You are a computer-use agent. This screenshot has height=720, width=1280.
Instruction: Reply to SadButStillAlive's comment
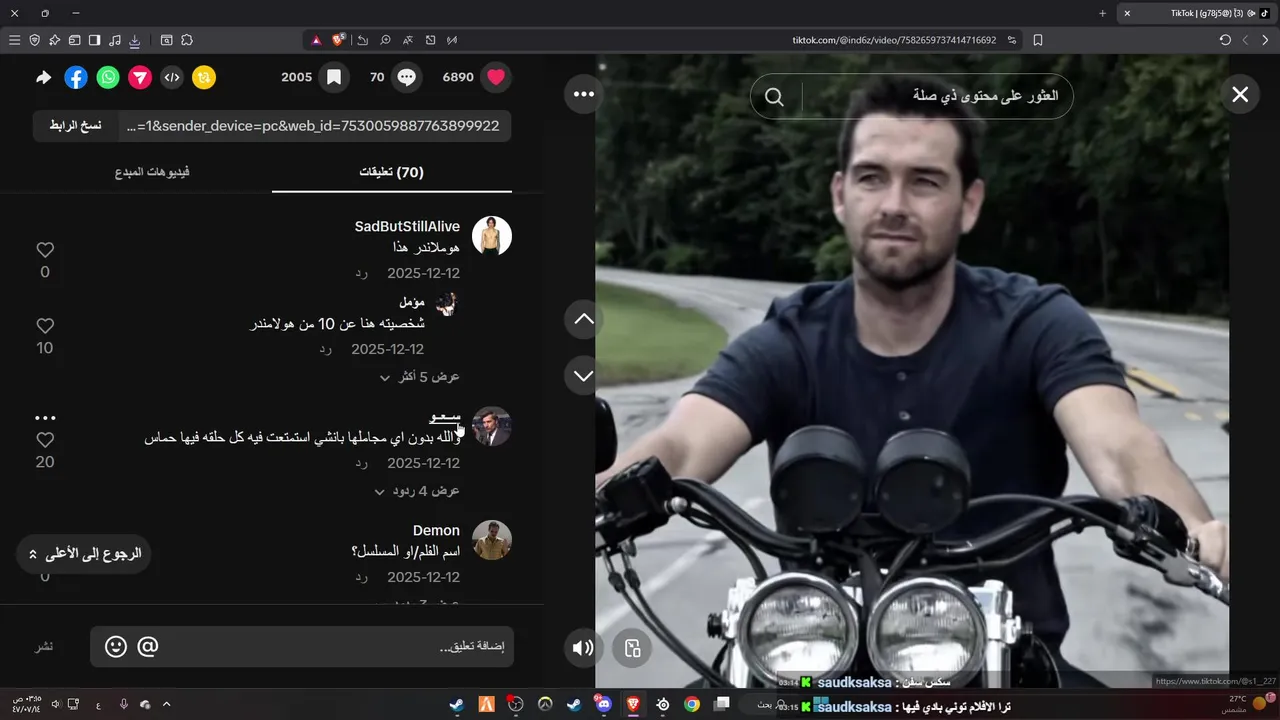point(362,273)
